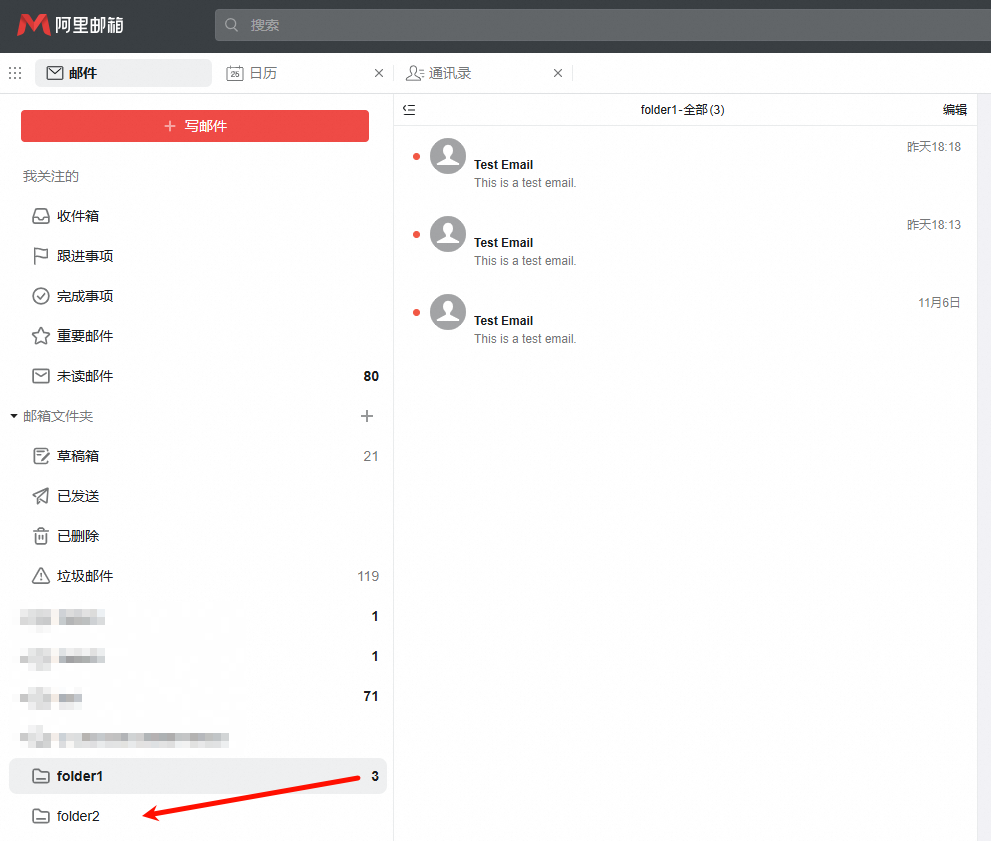Click the envelope icon for 未读邮件
Viewport: 991px width, 841px height.
(x=40, y=376)
